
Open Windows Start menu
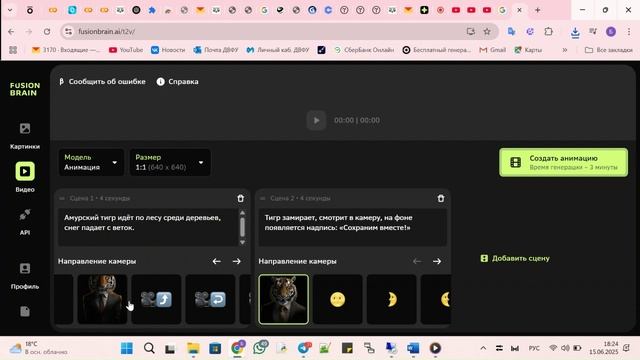click(127, 348)
